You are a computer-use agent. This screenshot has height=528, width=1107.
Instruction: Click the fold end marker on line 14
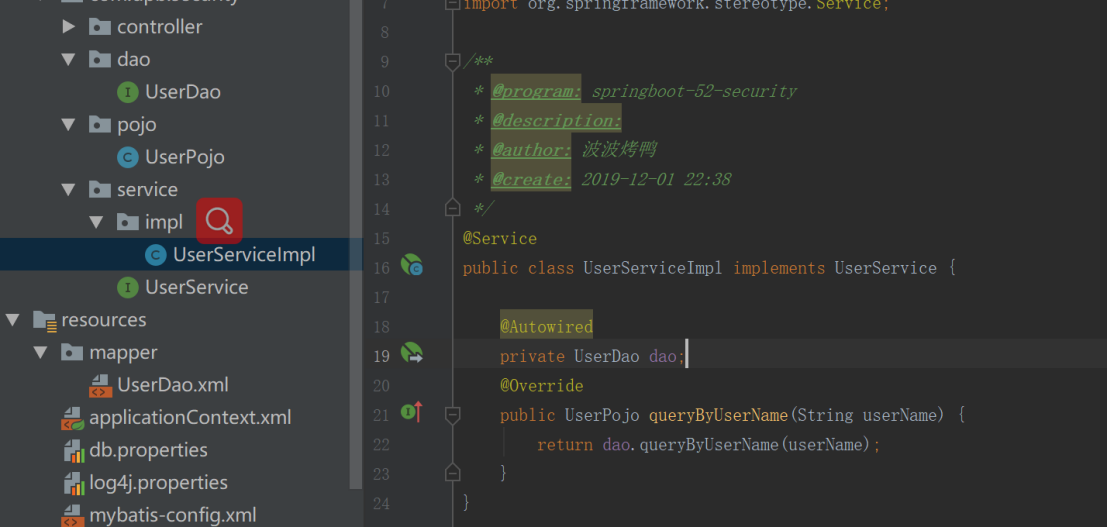(453, 207)
